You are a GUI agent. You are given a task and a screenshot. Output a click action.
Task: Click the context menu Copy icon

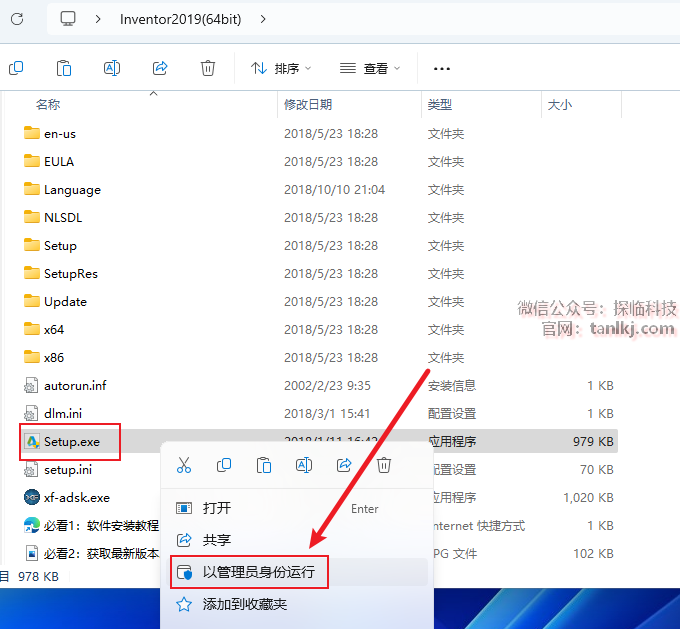pos(224,465)
